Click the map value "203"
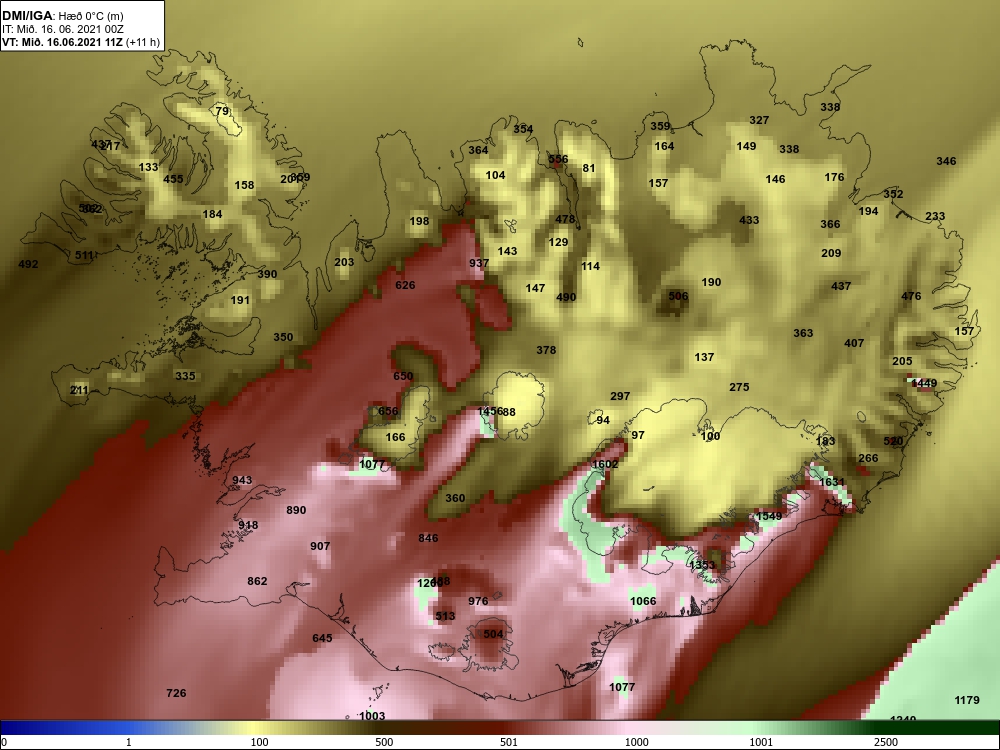Viewport: 1000px width, 750px height. click(x=344, y=262)
